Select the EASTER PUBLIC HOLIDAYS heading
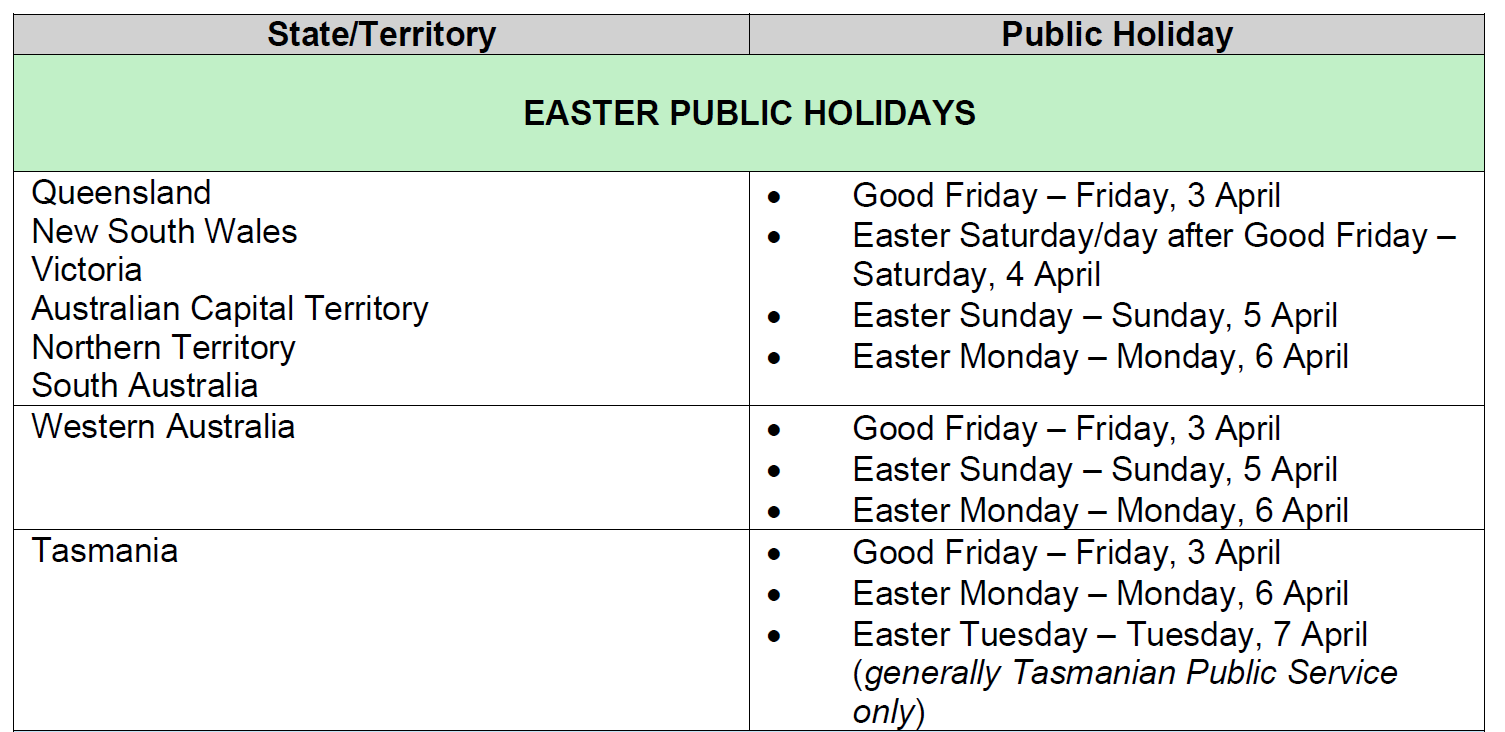The image size is (1505, 732). [749, 113]
